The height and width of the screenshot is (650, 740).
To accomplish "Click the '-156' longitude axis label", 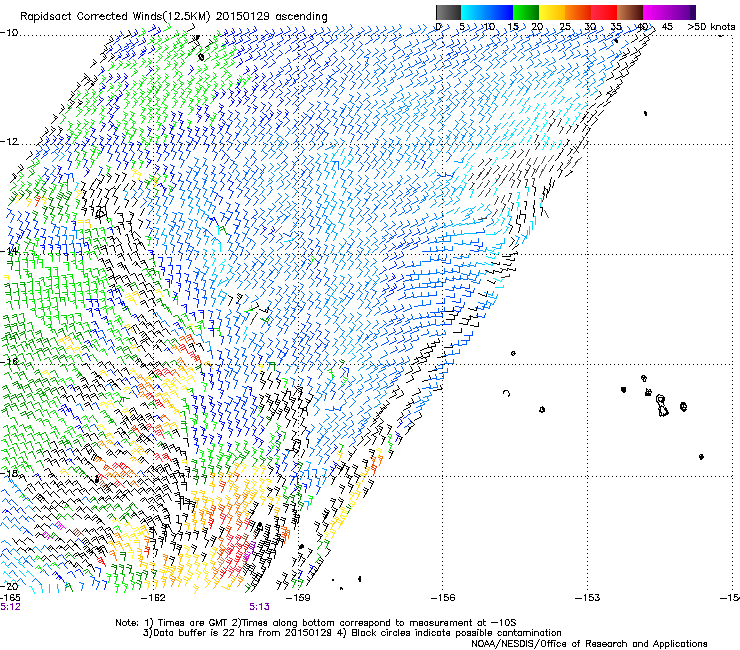I will point(443,598).
